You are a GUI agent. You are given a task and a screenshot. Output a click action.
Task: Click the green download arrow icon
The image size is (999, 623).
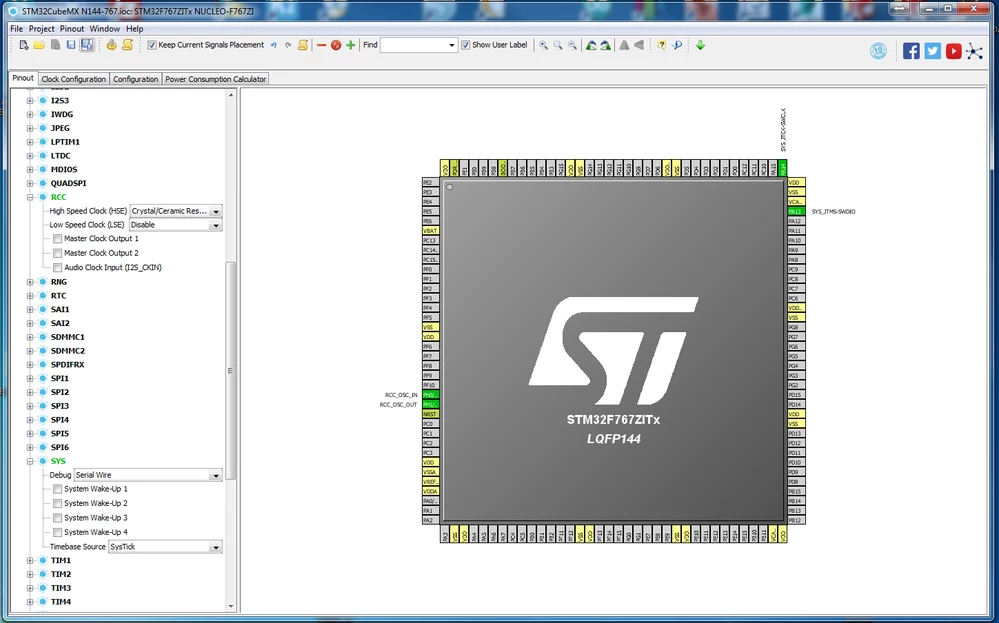click(x=700, y=45)
